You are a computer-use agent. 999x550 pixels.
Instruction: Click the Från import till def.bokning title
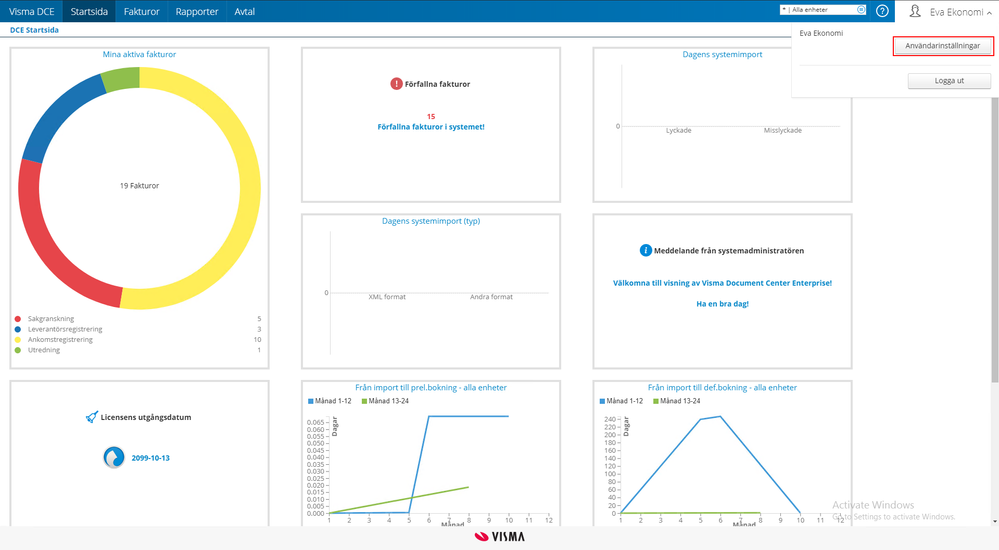tap(722, 387)
